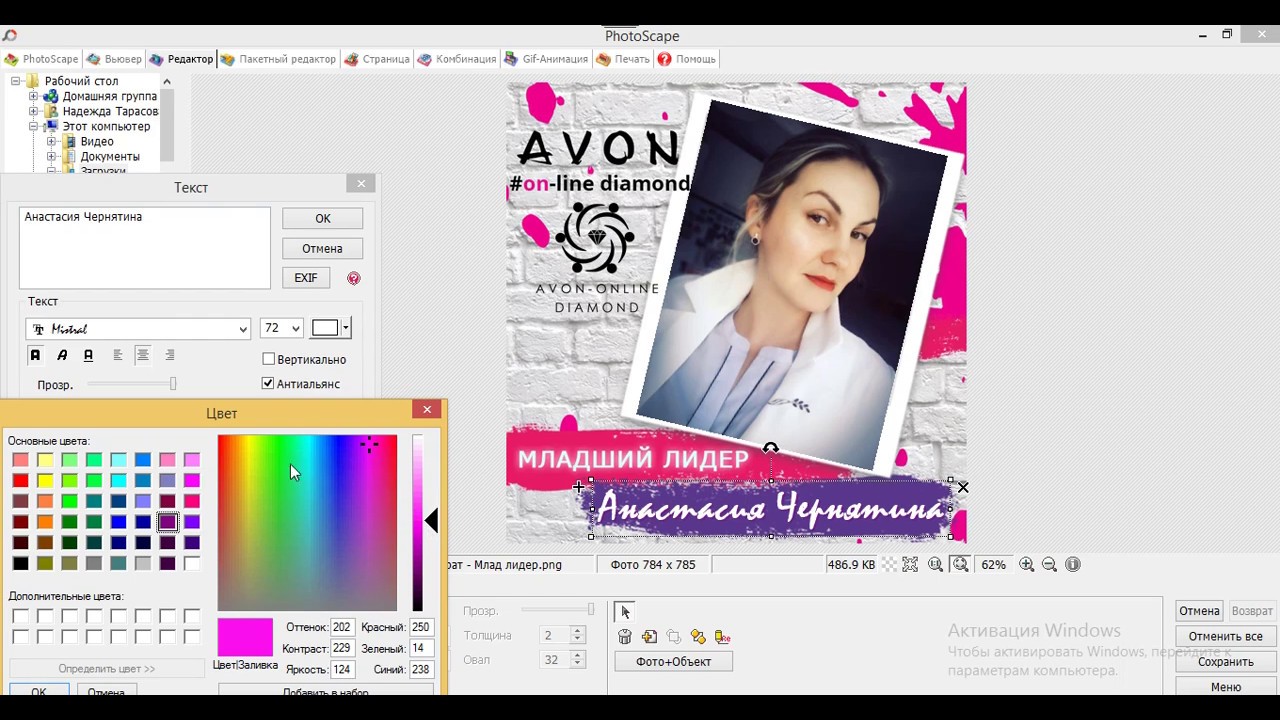This screenshot has width=1280, height=720.
Task: Open the font size 72 dropdown
Action: pos(295,328)
